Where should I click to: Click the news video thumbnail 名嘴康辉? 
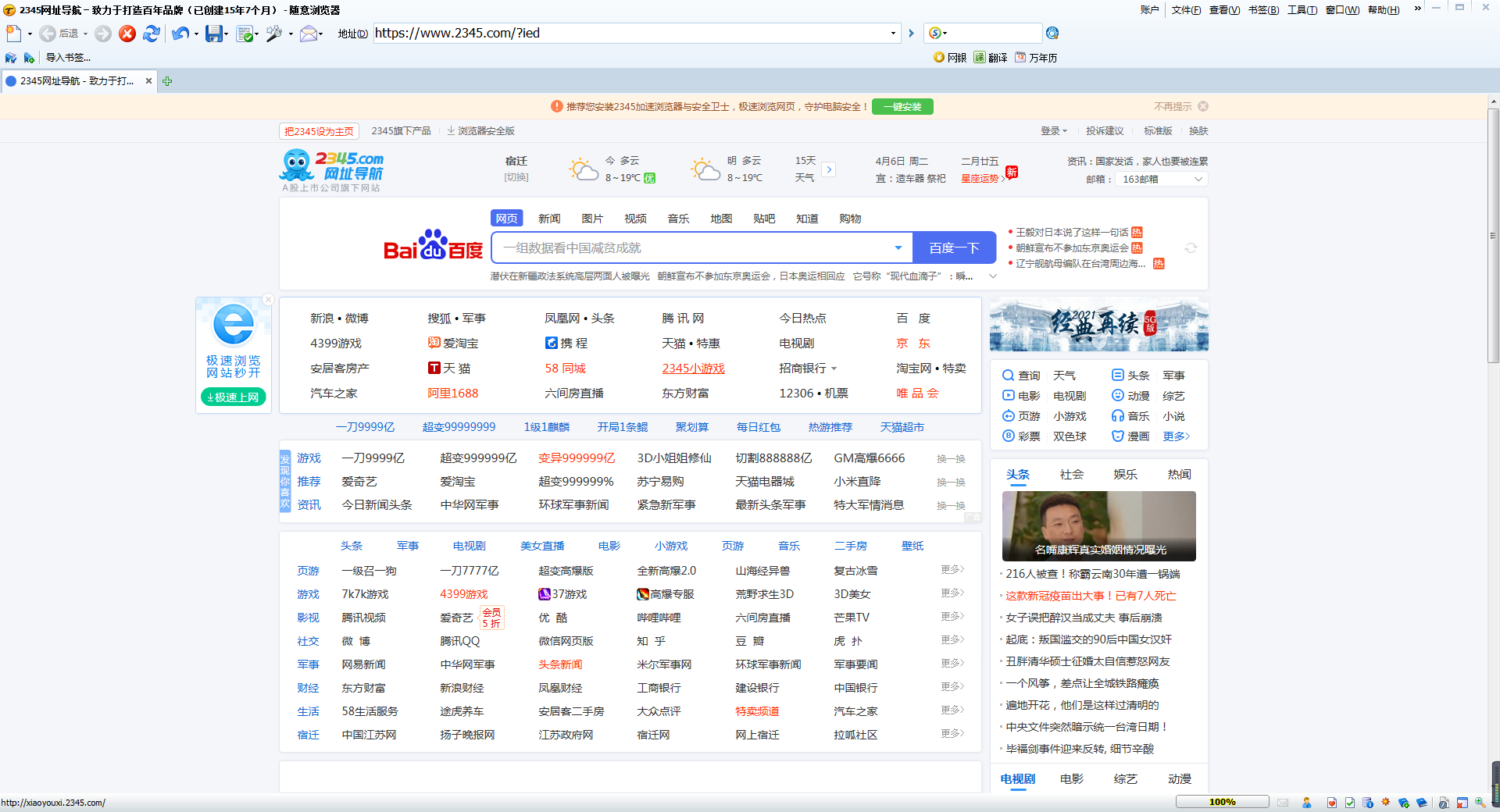(1098, 525)
